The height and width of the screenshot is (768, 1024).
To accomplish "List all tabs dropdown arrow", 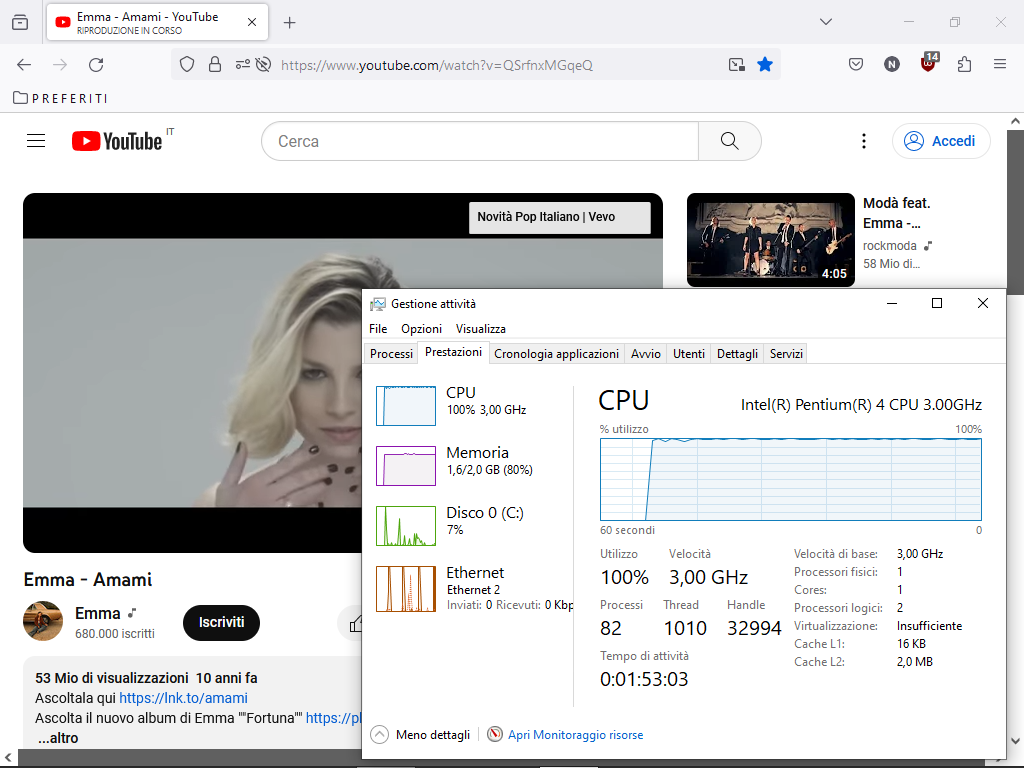I will 825,22.
